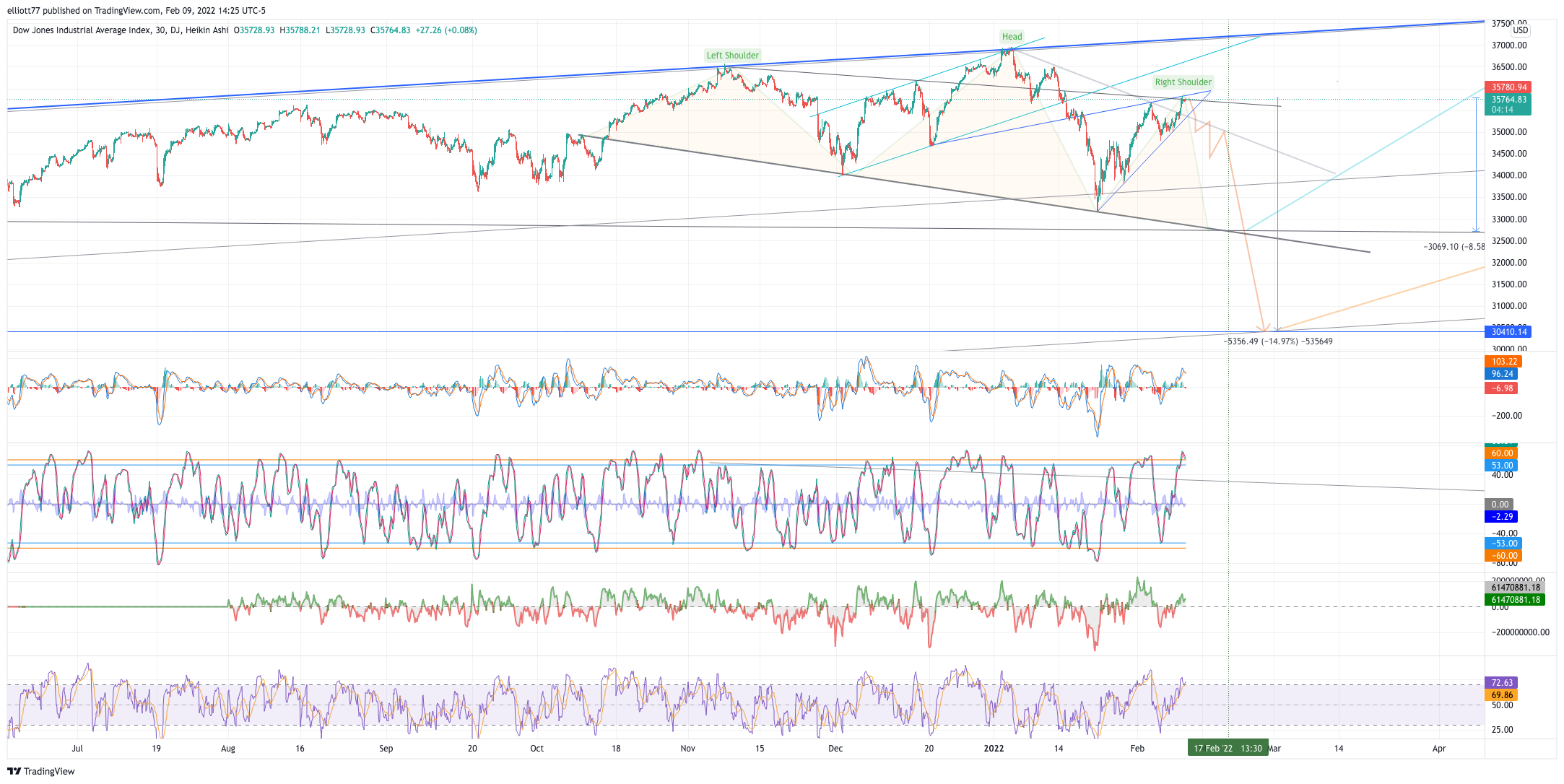Viewport: 1564px width, 784px height.
Task: Click the blue 53.00 level label
Action: pyautogui.click(x=1502, y=466)
